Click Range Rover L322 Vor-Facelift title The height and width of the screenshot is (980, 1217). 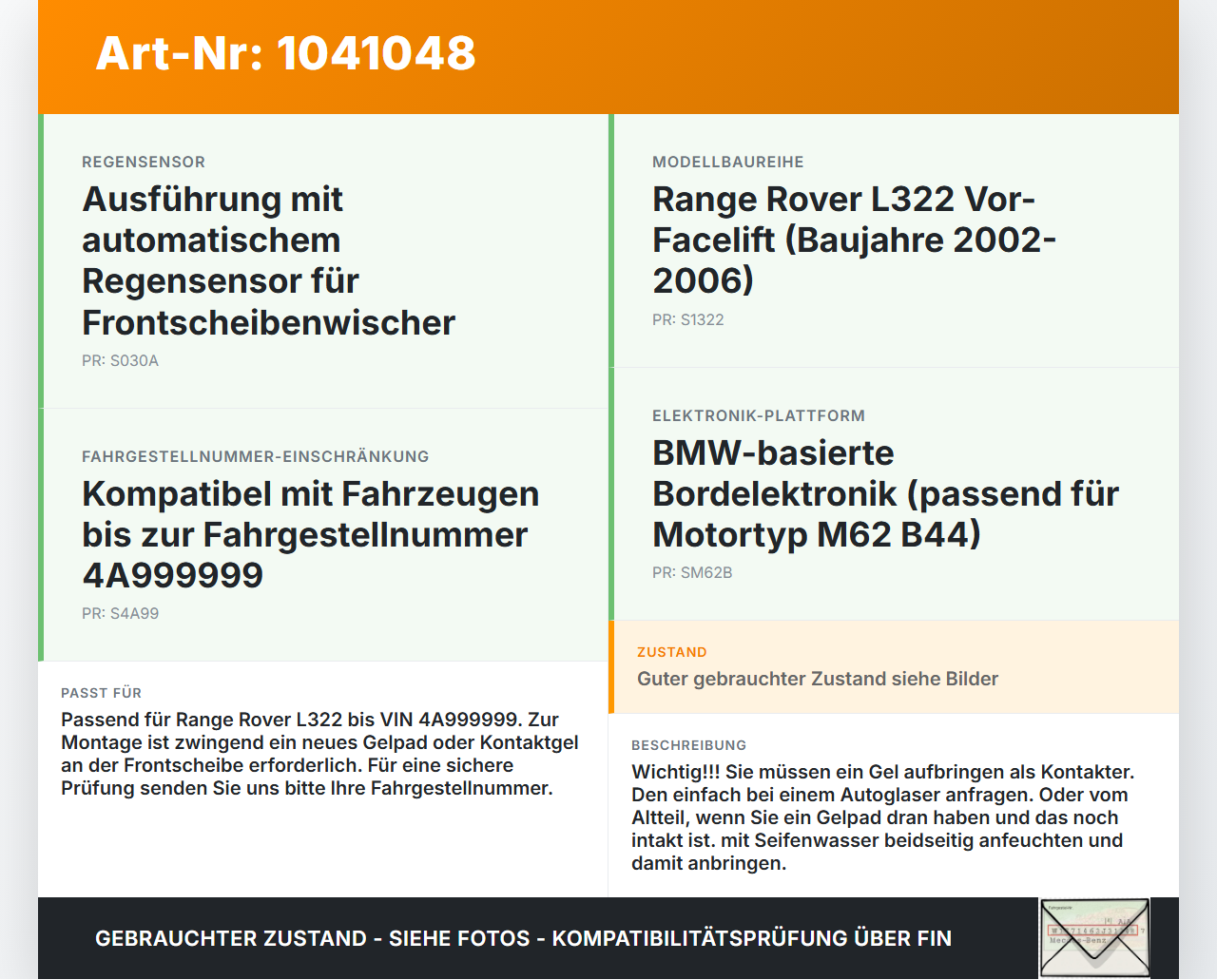(x=854, y=240)
